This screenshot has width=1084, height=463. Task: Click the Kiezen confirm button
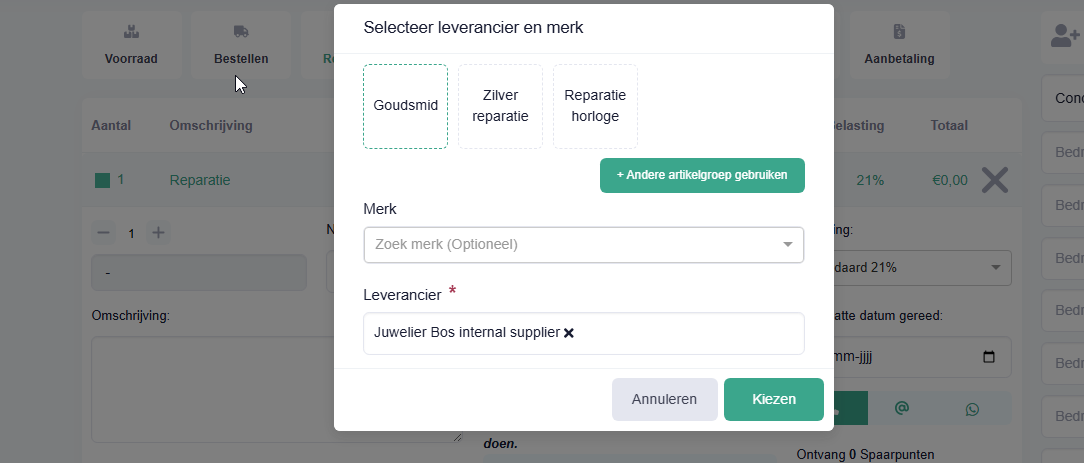pos(774,399)
